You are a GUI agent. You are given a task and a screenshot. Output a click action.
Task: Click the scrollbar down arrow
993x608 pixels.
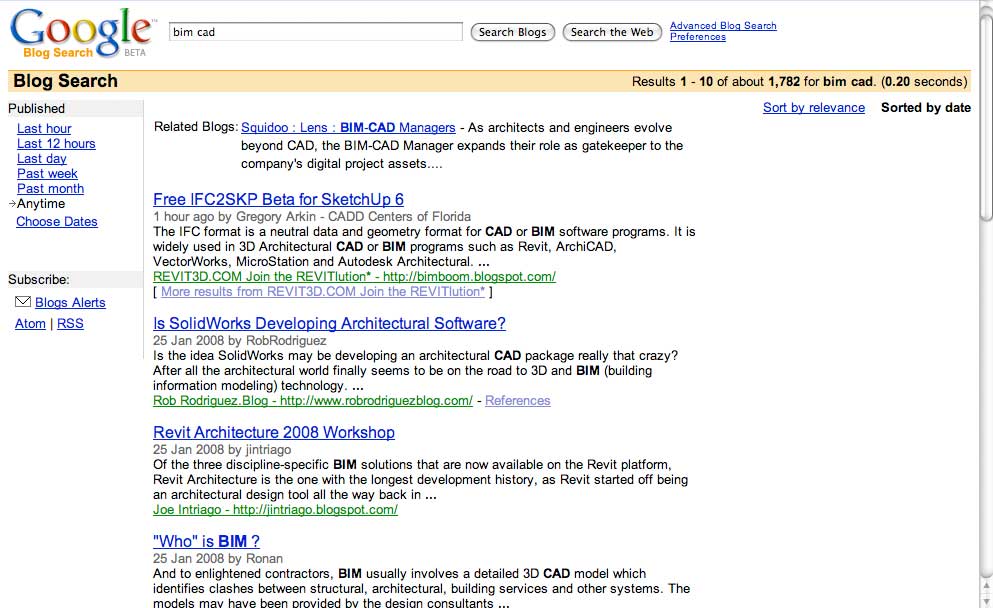(x=985, y=600)
